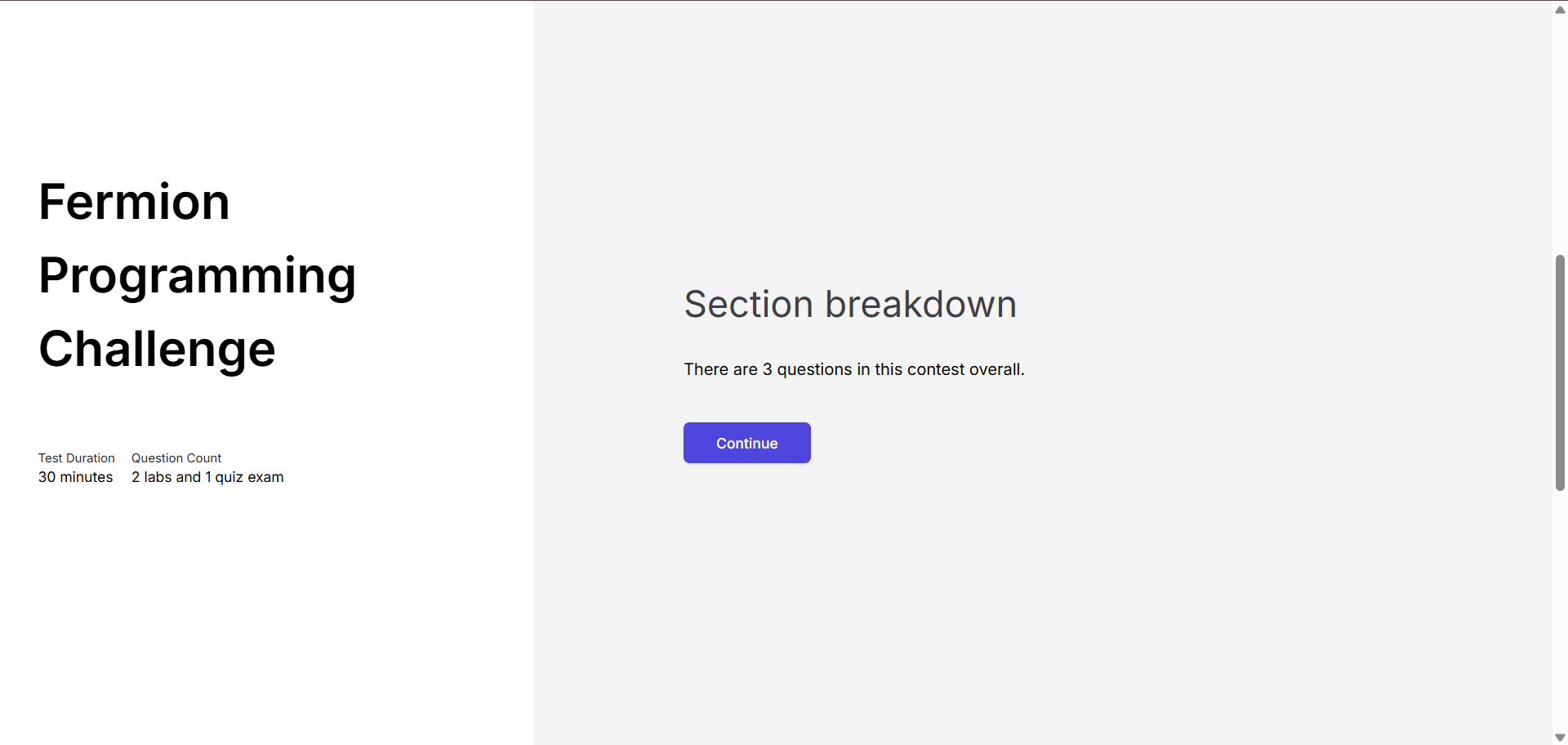Click the word "Challenge" in the title
Viewport: 1568px width, 745px height.
(157, 349)
